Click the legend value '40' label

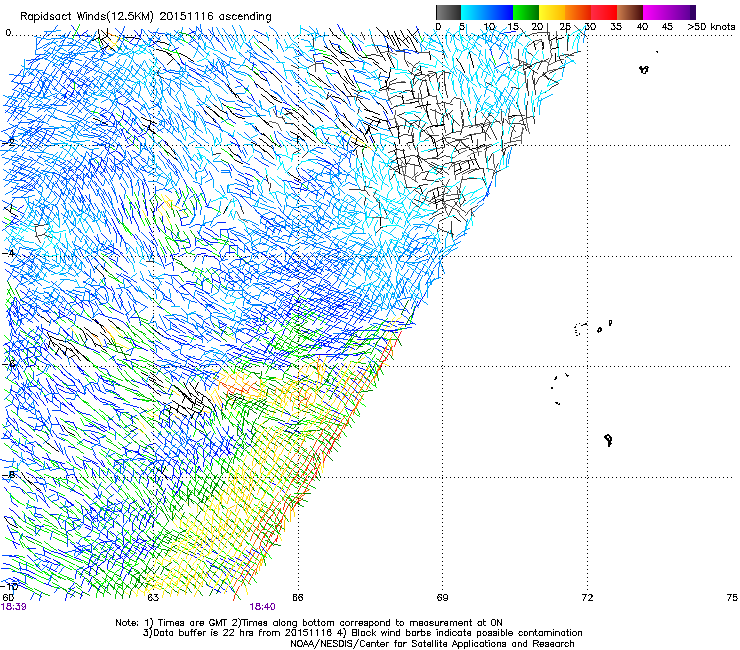click(642, 27)
